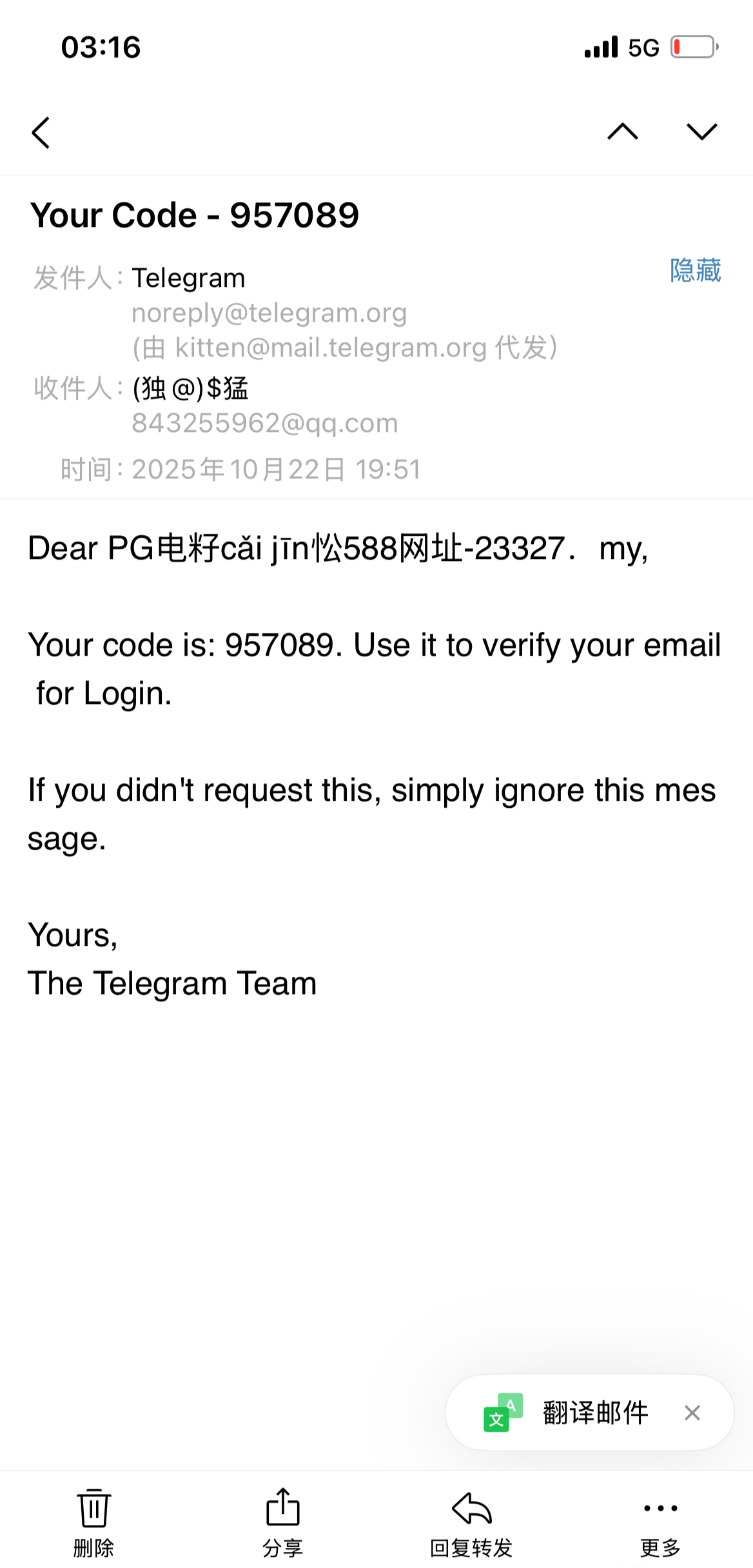Viewport: 753px width, 1568px height.
Task: Tap the trash can delete icon
Action: pyautogui.click(x=94, y=1507)
